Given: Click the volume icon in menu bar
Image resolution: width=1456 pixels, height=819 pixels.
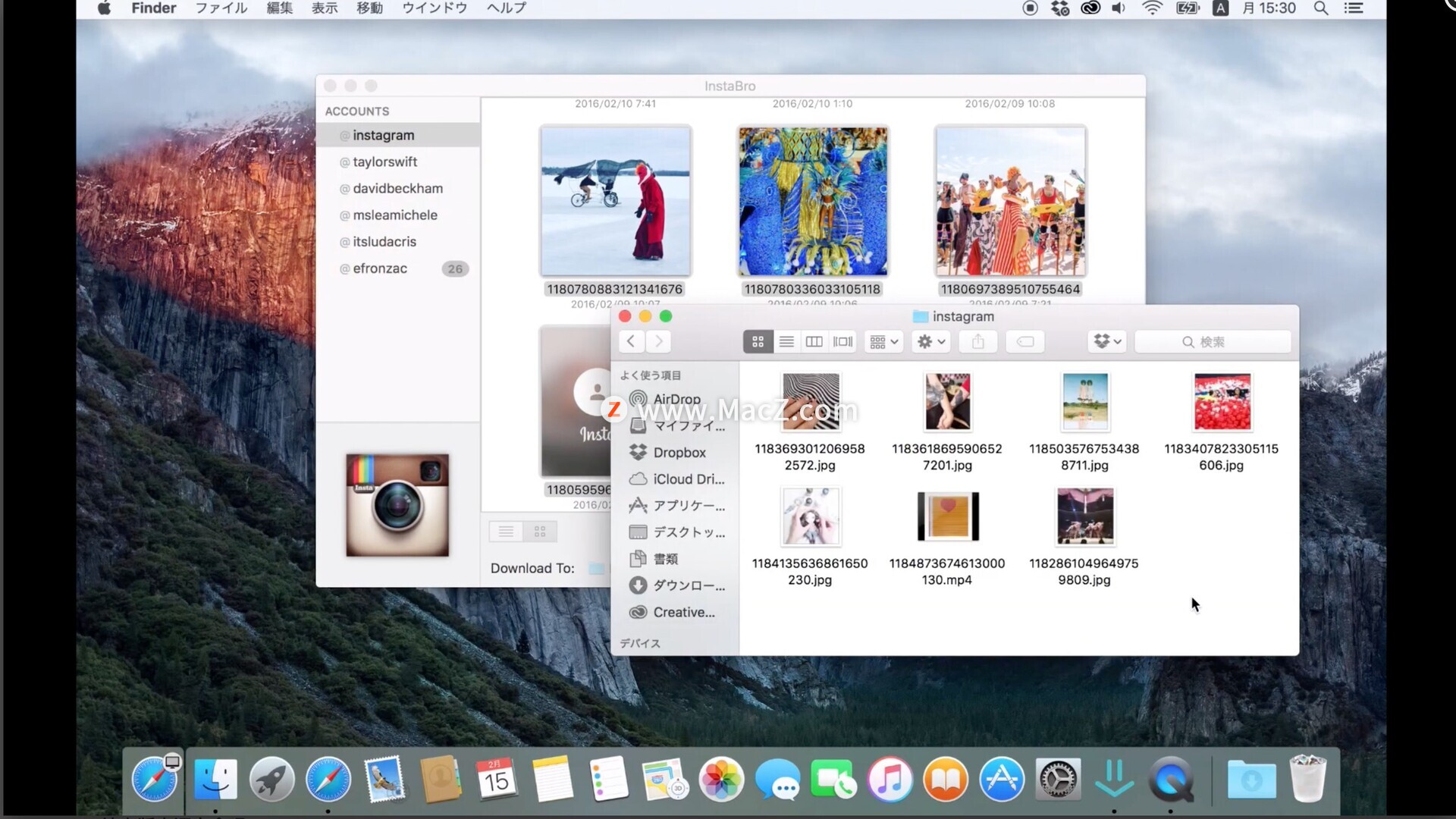Looking at the screenshot, I should tap(1119, 8).
